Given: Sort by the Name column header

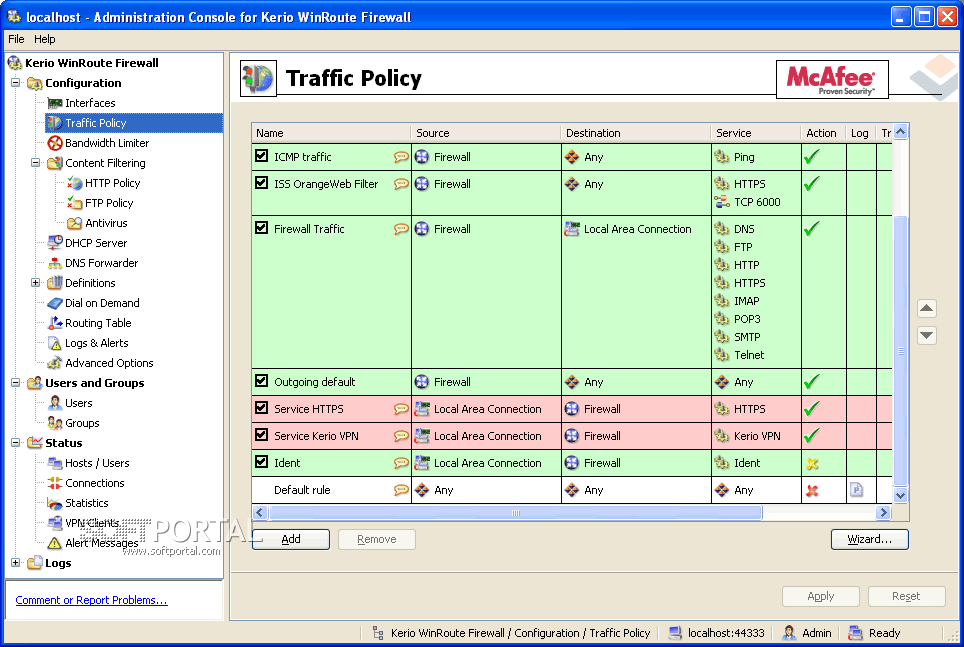Looking at the screenshot, I should (331, 133).
